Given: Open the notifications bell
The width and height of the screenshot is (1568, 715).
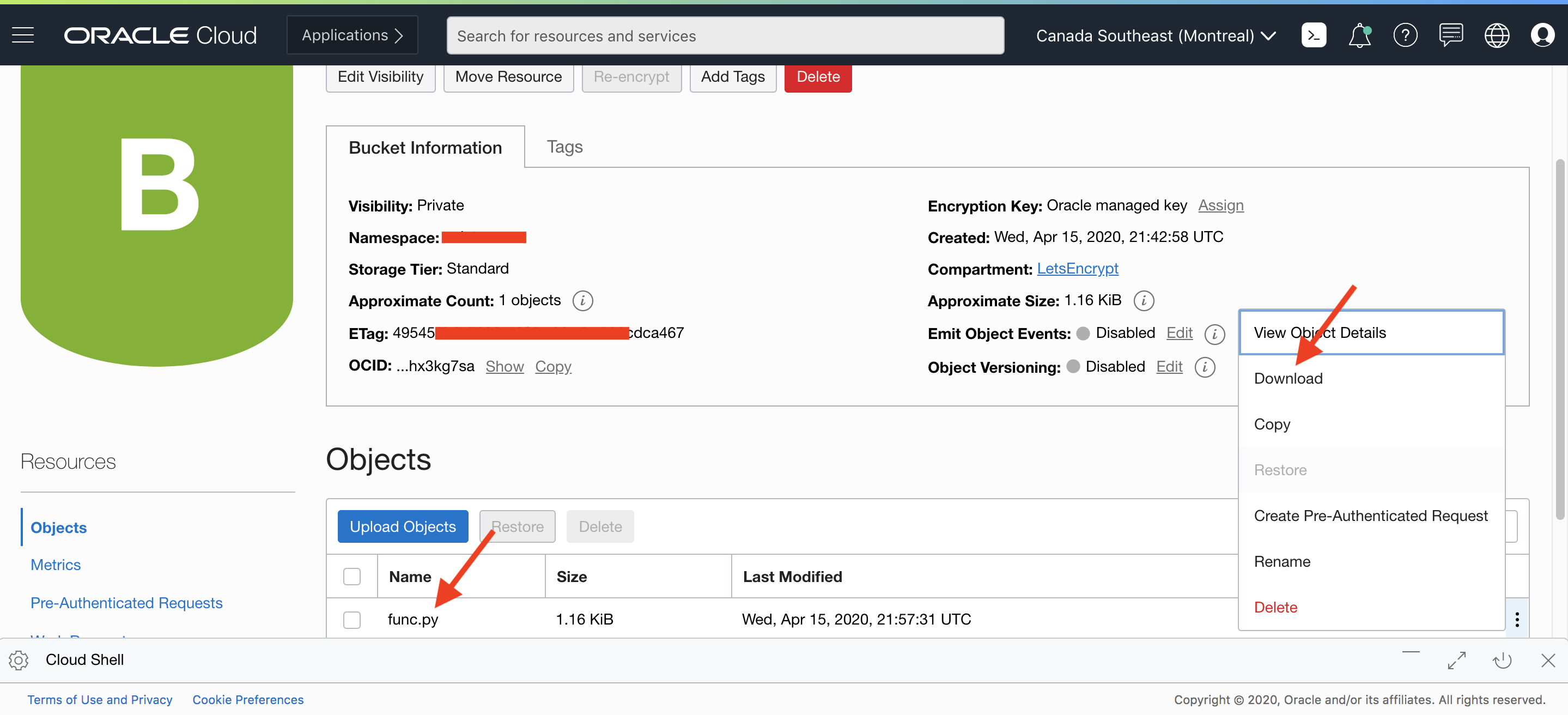Looking at the screenshot, I should pyautogui.click(x=1359, y=35).
